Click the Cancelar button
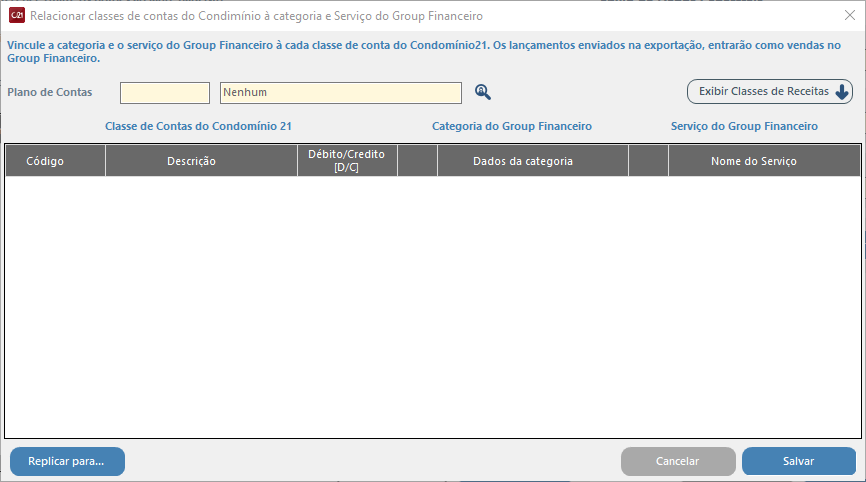Image resolution: width=866 pixels, height=482 pixels. 678,461
